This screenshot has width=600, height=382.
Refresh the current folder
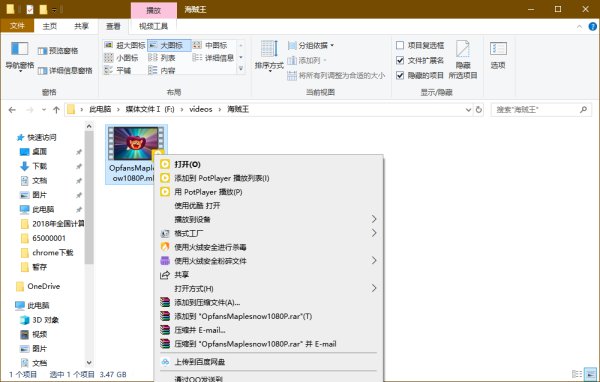479,110
